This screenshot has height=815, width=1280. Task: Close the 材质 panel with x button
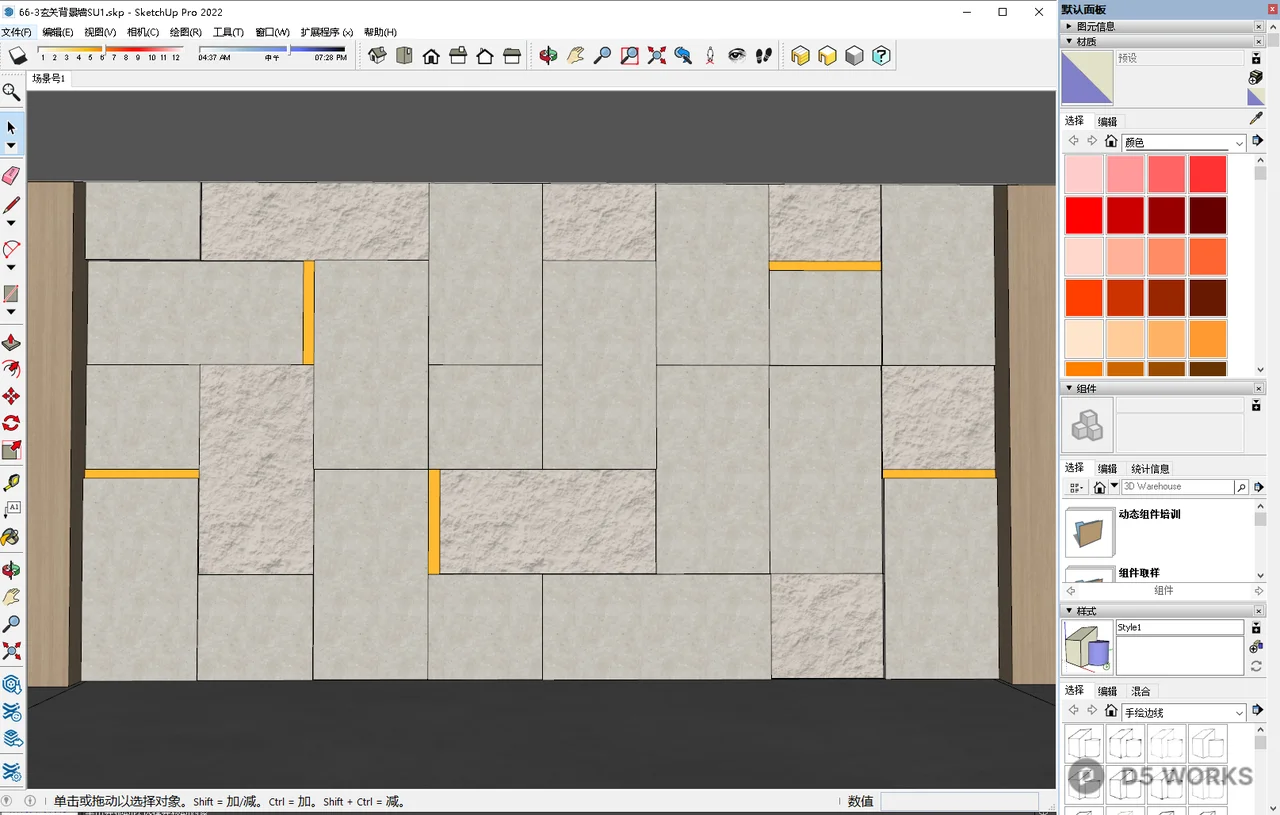pyautogui.click(x=1258, y=41)
